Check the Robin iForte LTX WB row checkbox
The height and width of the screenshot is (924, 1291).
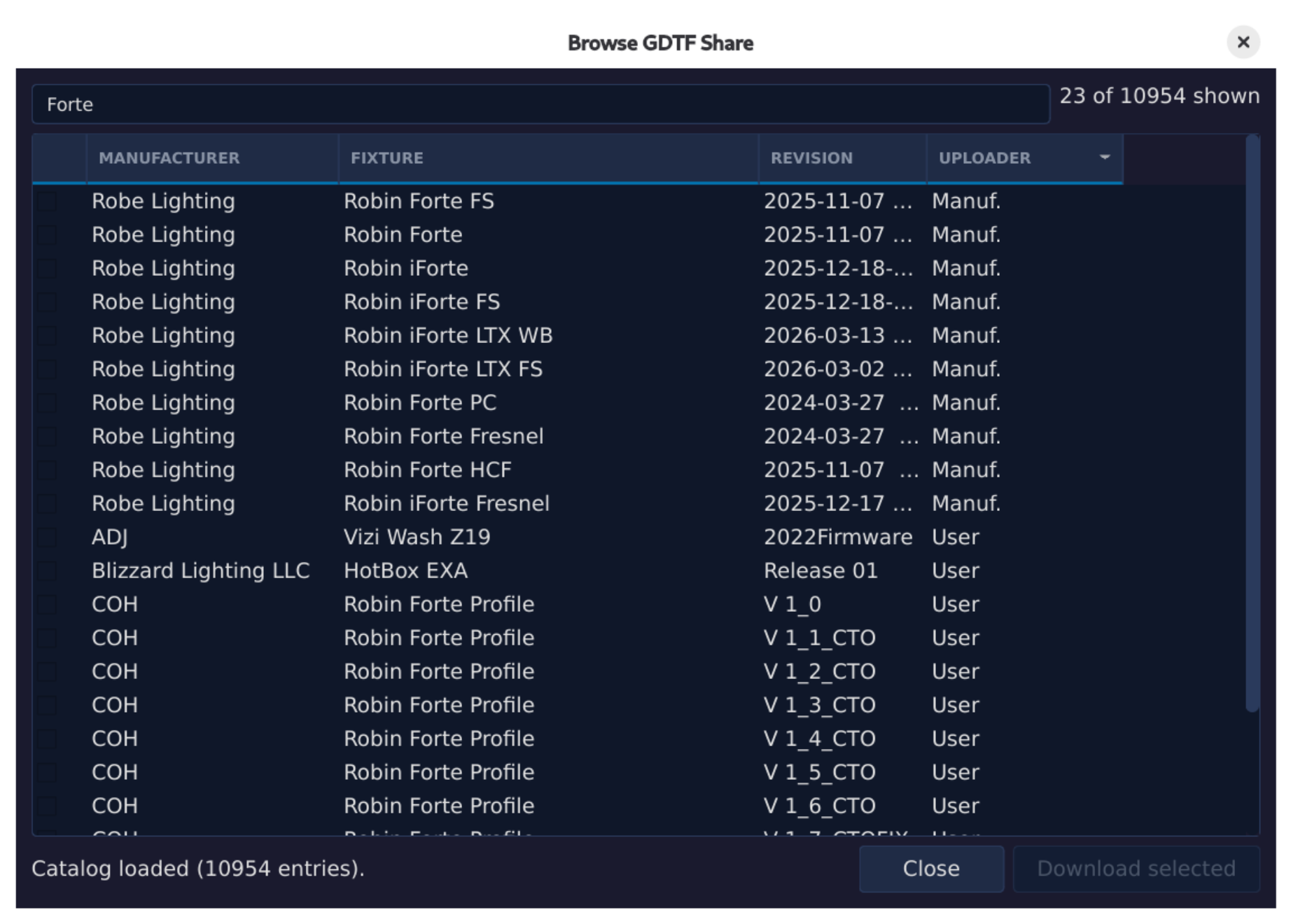coord(48,336)
